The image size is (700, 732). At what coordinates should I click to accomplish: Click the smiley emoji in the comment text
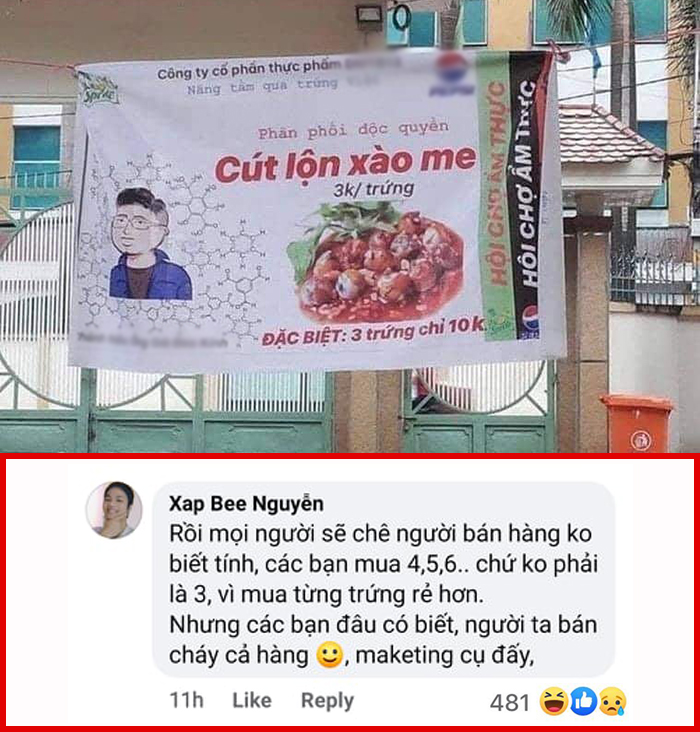pos(330,655)
